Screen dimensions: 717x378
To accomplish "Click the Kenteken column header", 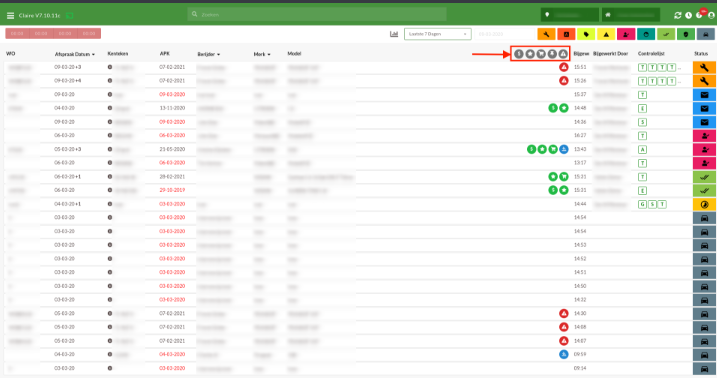I will tap(118, 53).
